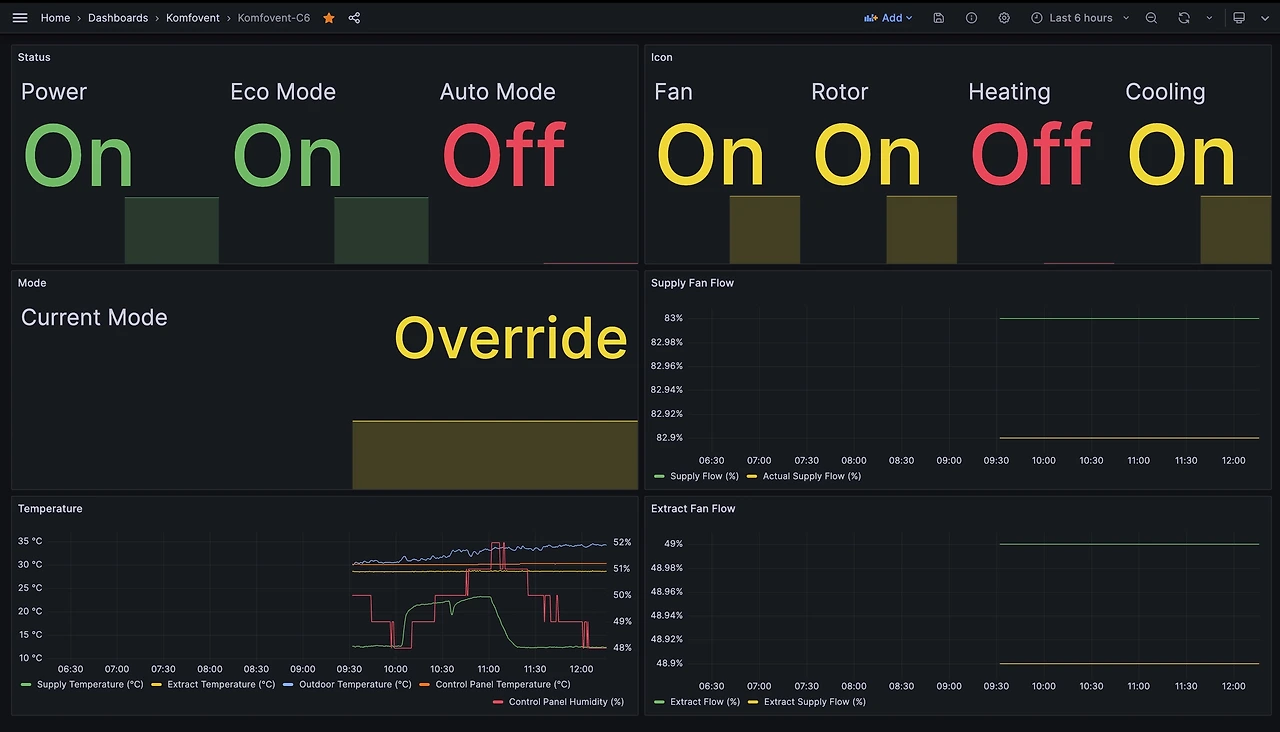The image size is (1280, 732).
Task: Toggle the Actual Supply Flow (%) series
Action: (x=812, y=476)
